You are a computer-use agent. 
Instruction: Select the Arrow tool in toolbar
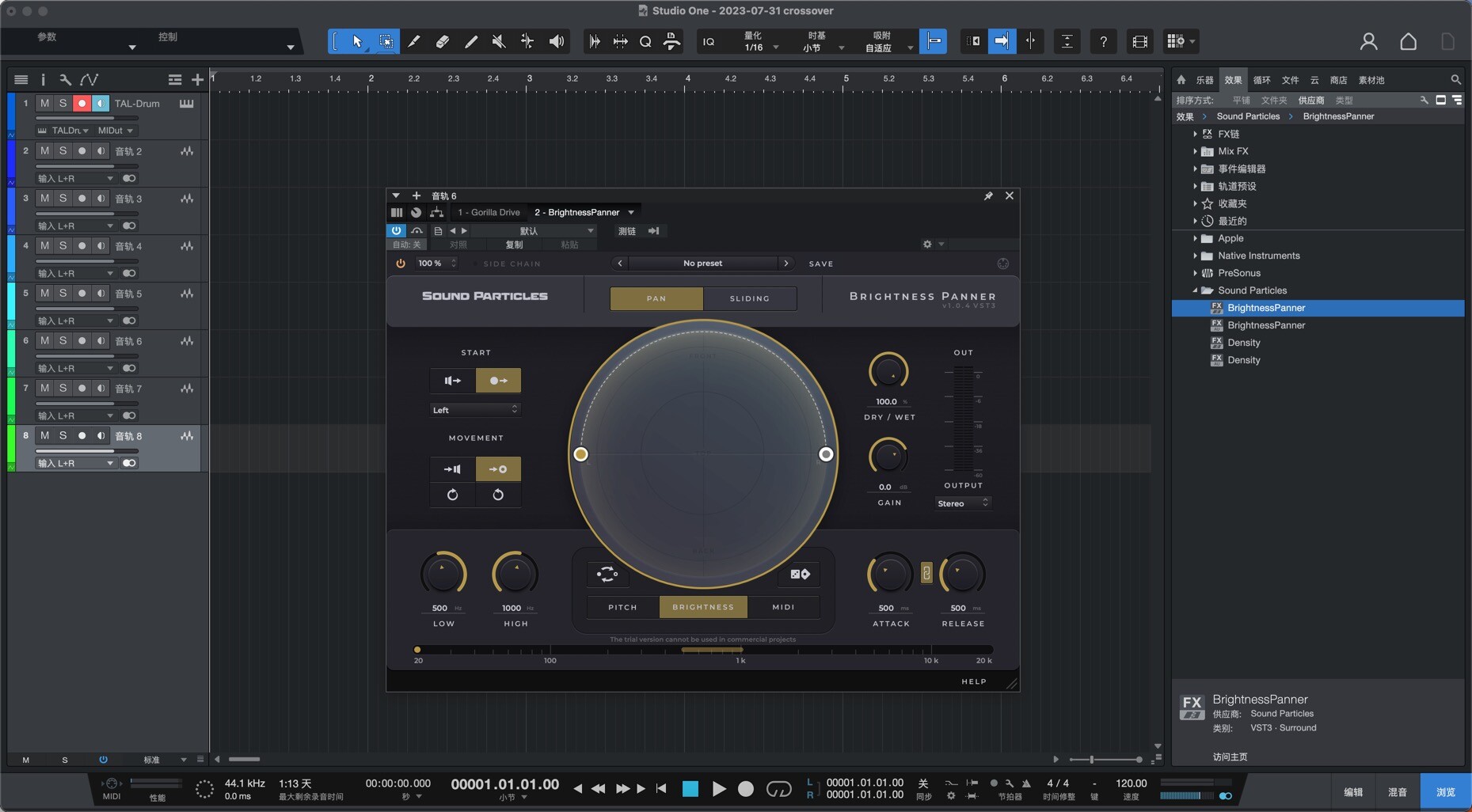pyautogui.click(x=357, y=41)
